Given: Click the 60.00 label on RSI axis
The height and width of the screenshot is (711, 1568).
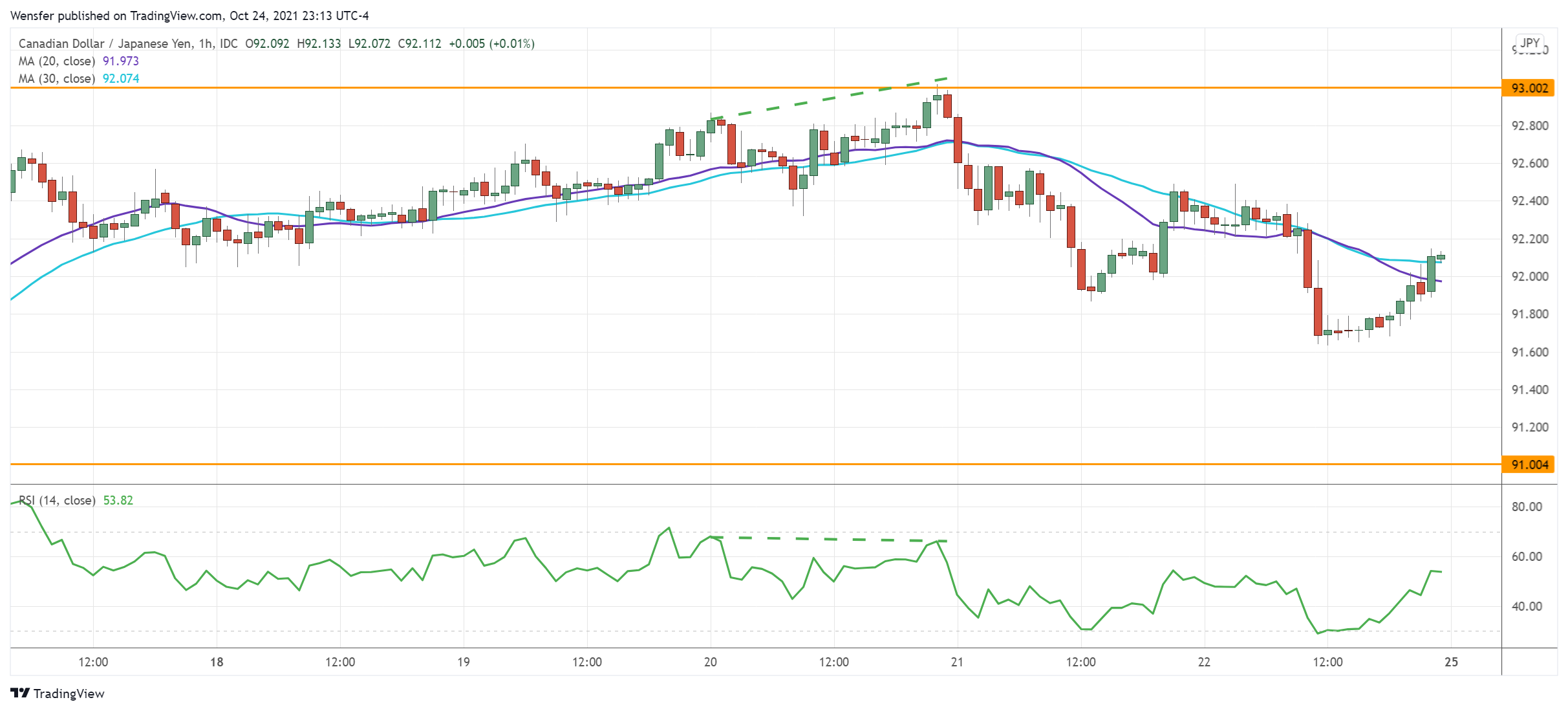Looking at the screenshot, I should [x=1527, y=556].
